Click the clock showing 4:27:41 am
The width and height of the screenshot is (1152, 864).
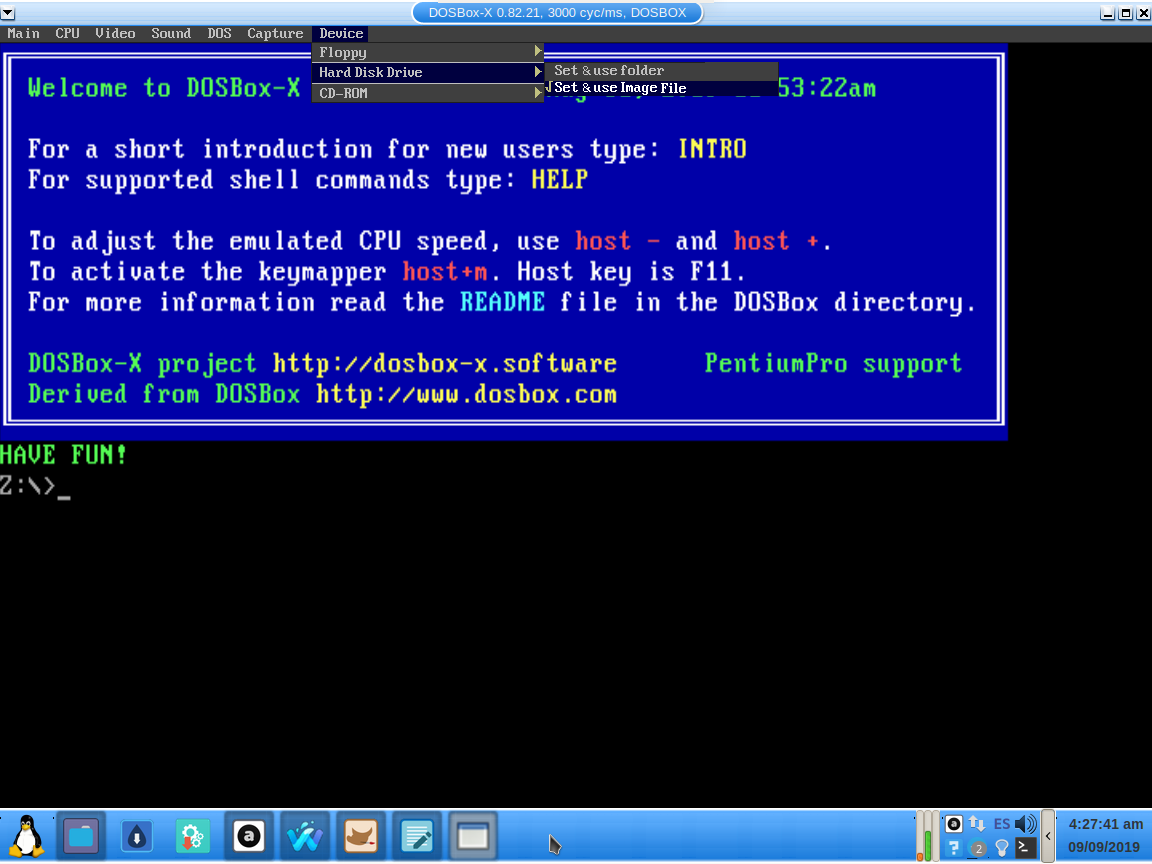tap(1104, 824)
